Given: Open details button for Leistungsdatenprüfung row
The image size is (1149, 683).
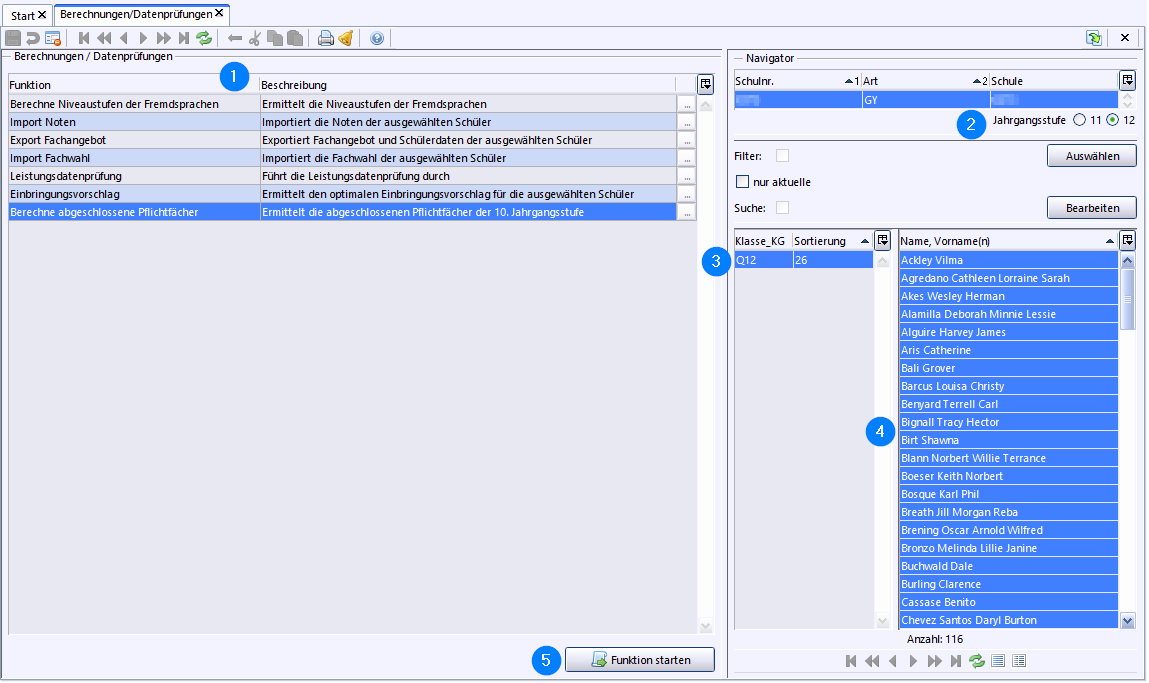Looking at the screenshot, I should click(687, 176).
